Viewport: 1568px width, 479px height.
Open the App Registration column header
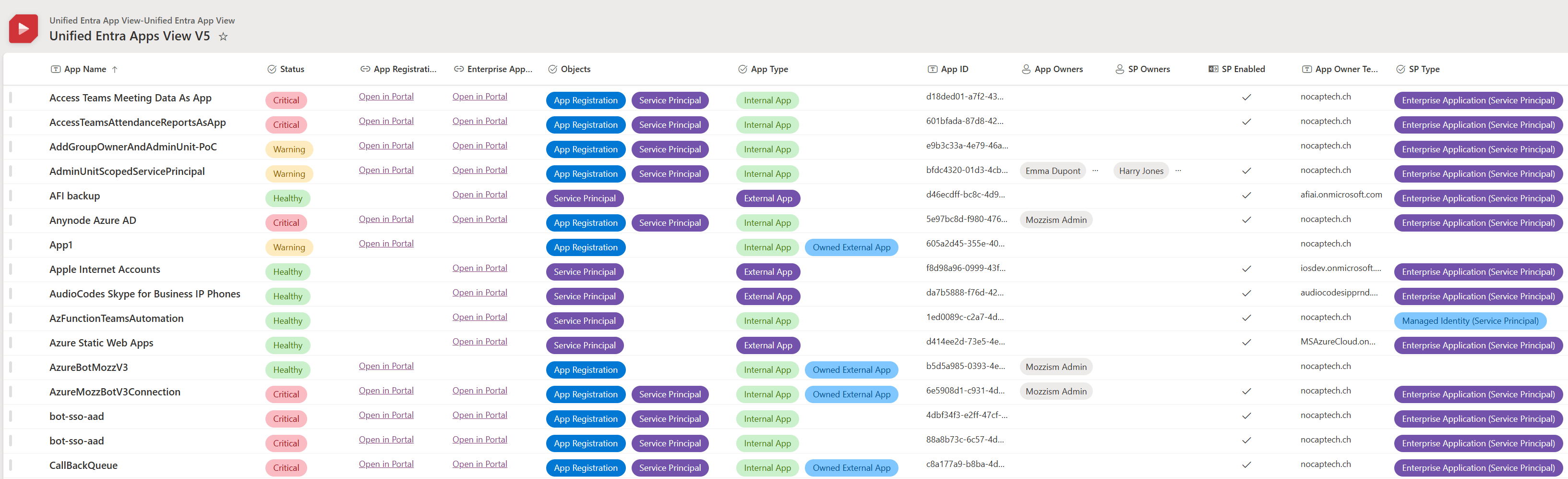[398, 70]
